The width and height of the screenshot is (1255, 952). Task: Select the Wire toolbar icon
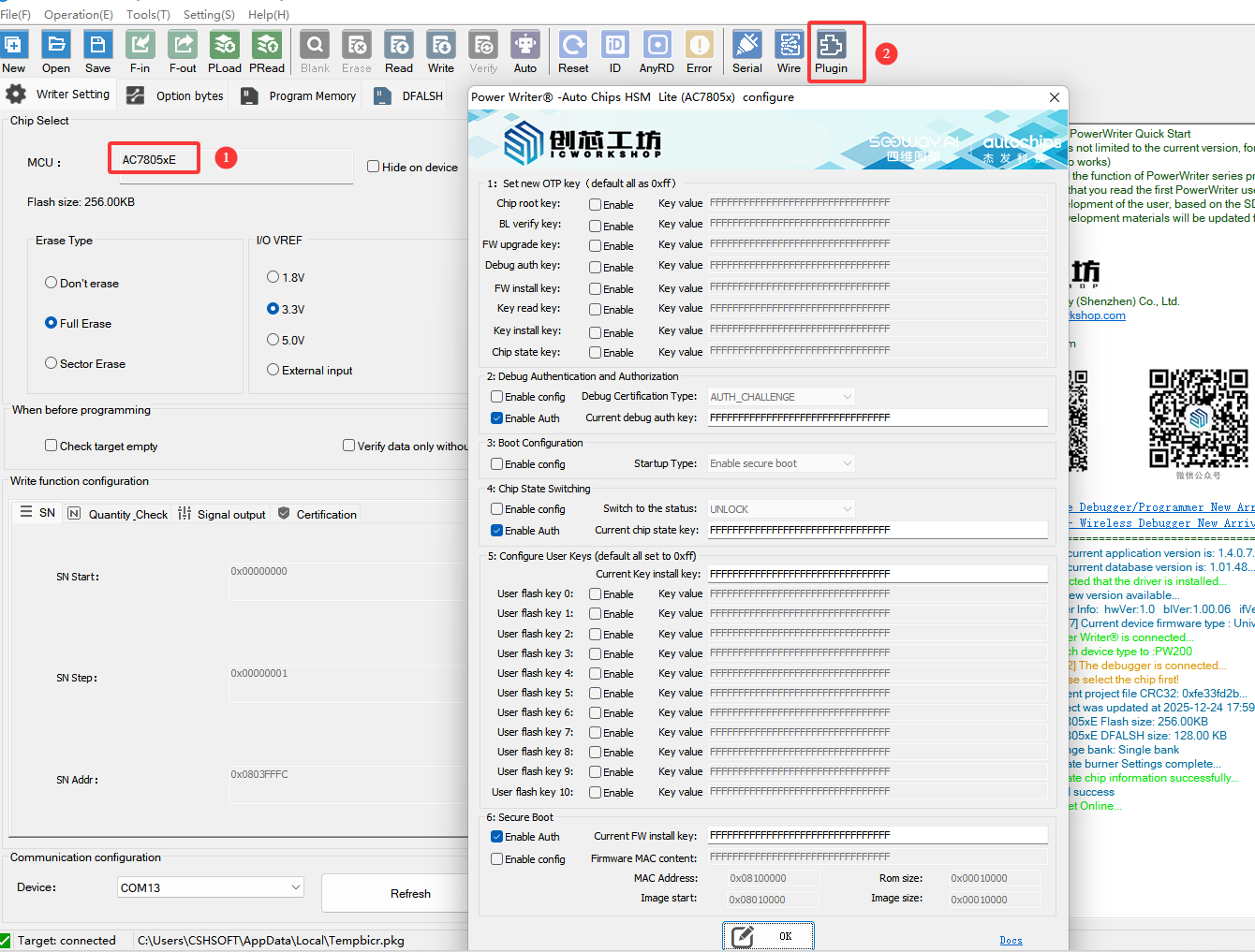click(789, 46)
